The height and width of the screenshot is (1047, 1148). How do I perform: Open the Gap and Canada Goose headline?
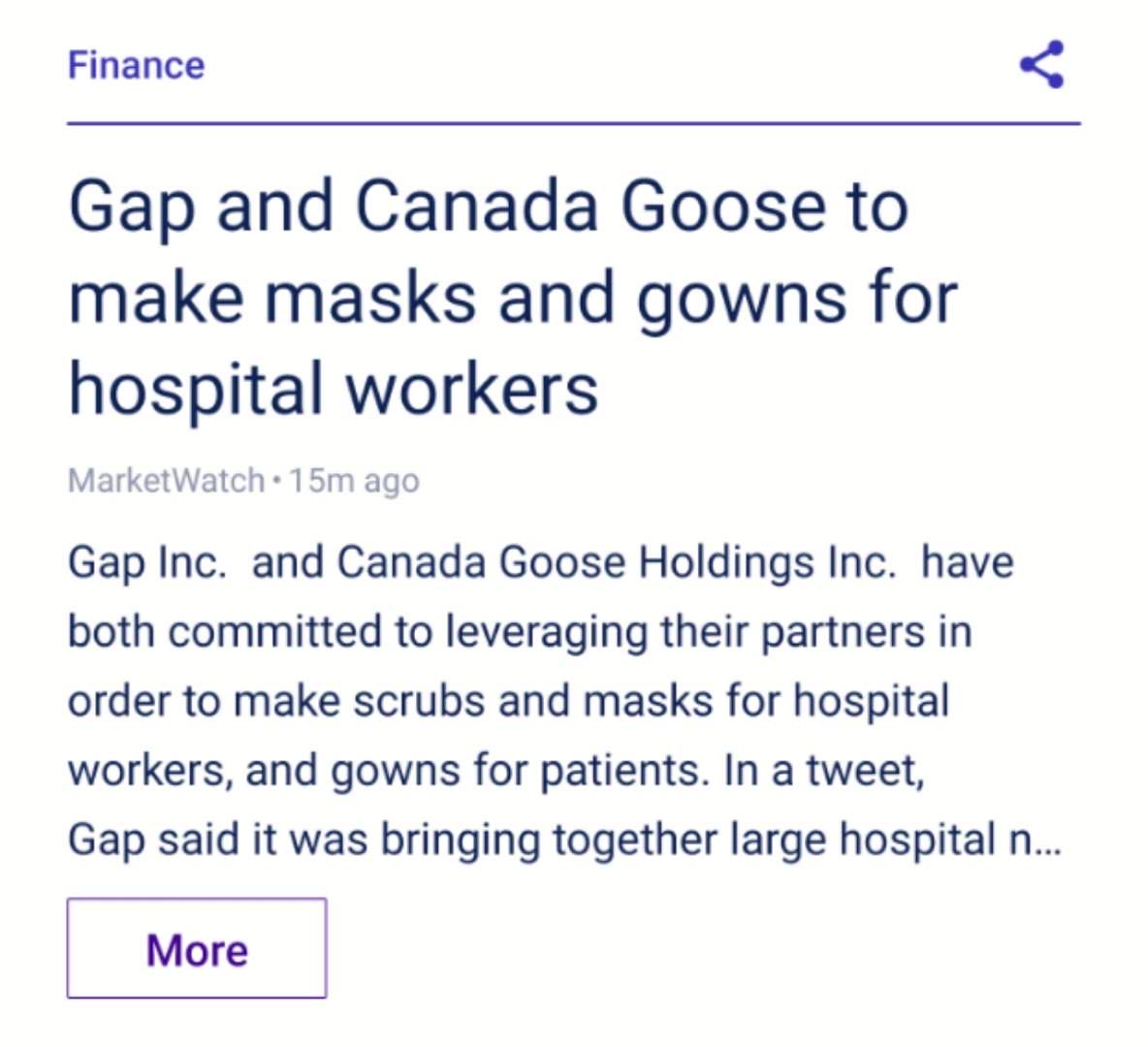[513, 298]
